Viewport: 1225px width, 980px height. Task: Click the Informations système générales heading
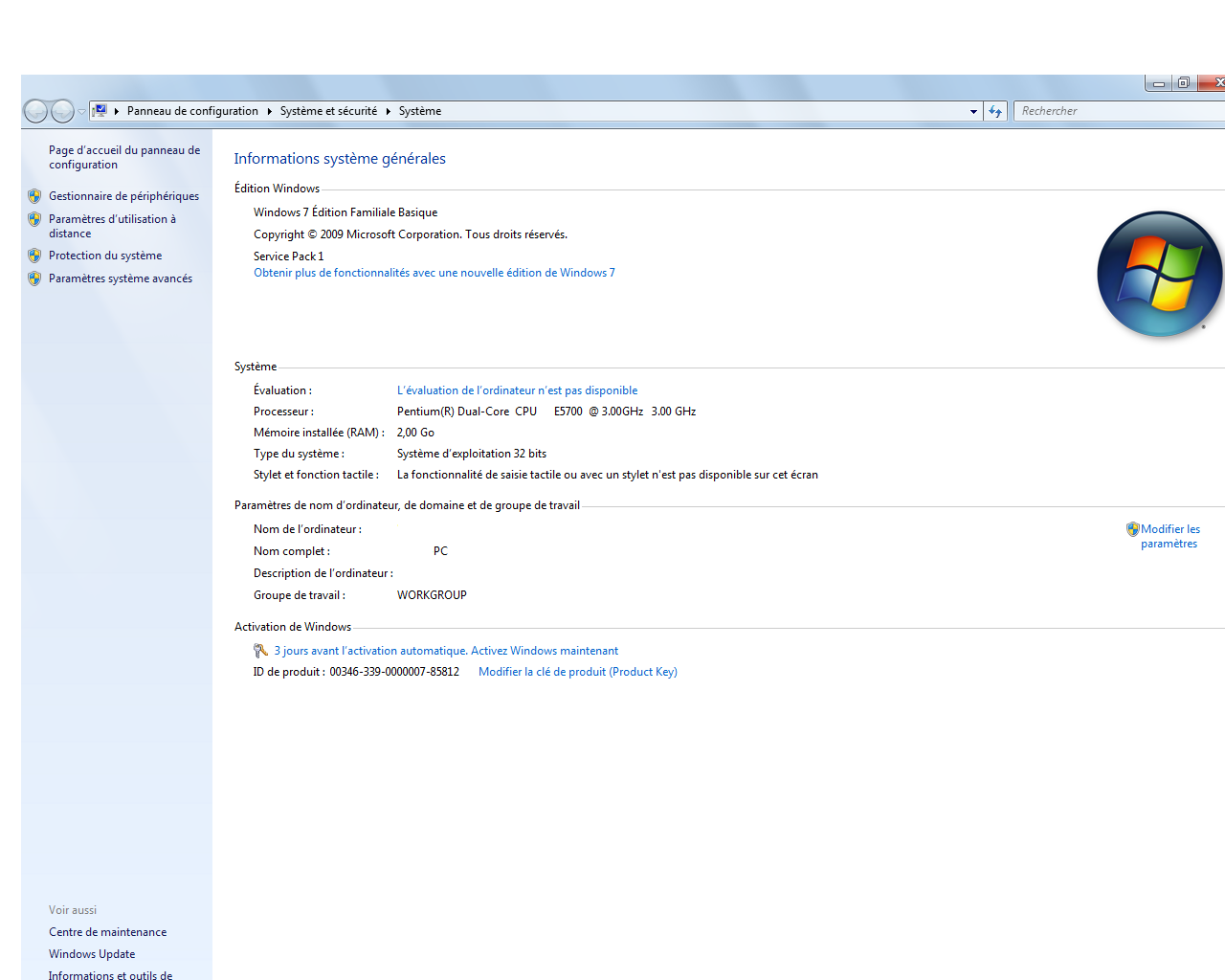(x=340, y=159)
